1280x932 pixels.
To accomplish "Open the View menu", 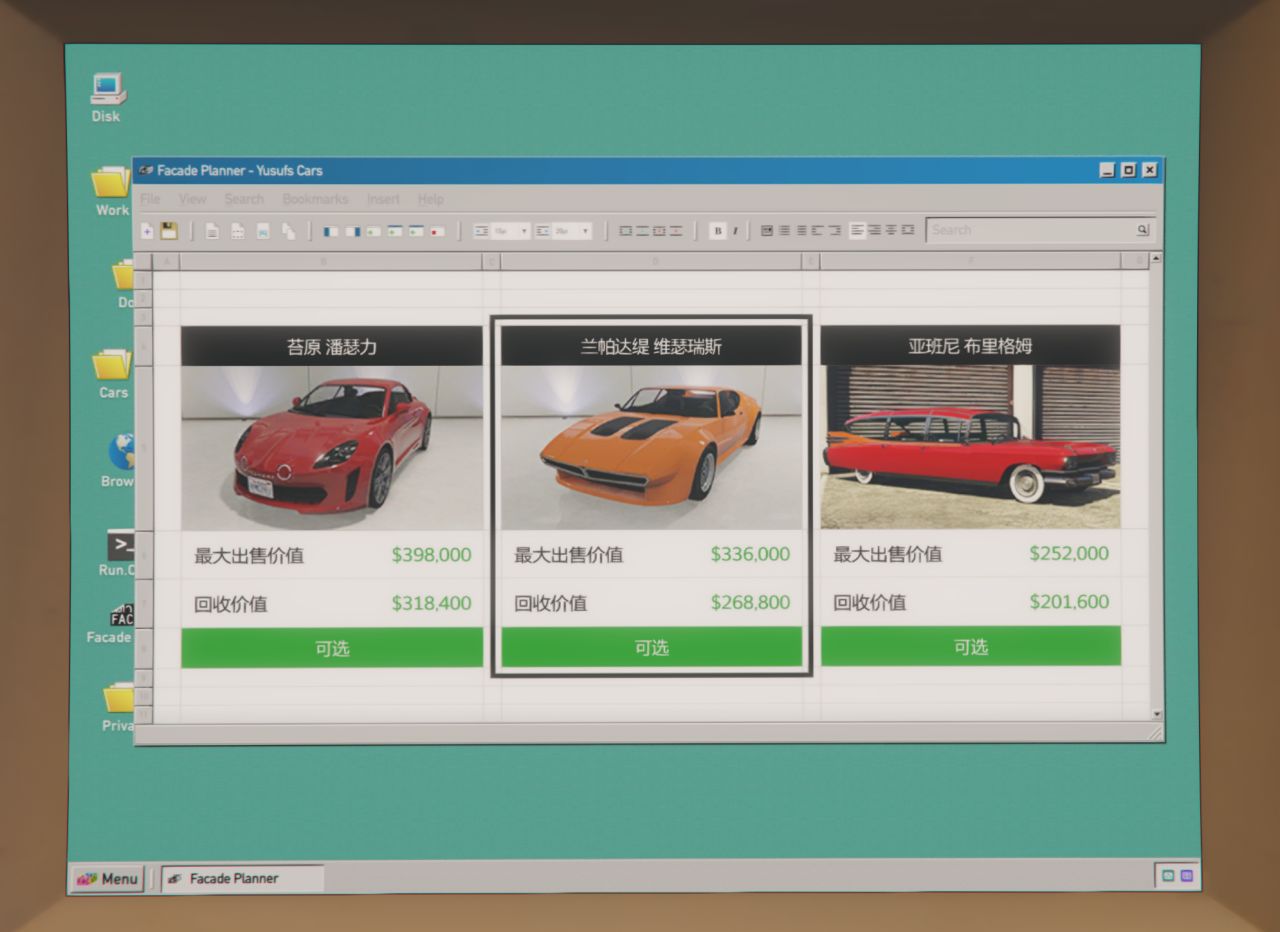I will click(x=192, y=199).
